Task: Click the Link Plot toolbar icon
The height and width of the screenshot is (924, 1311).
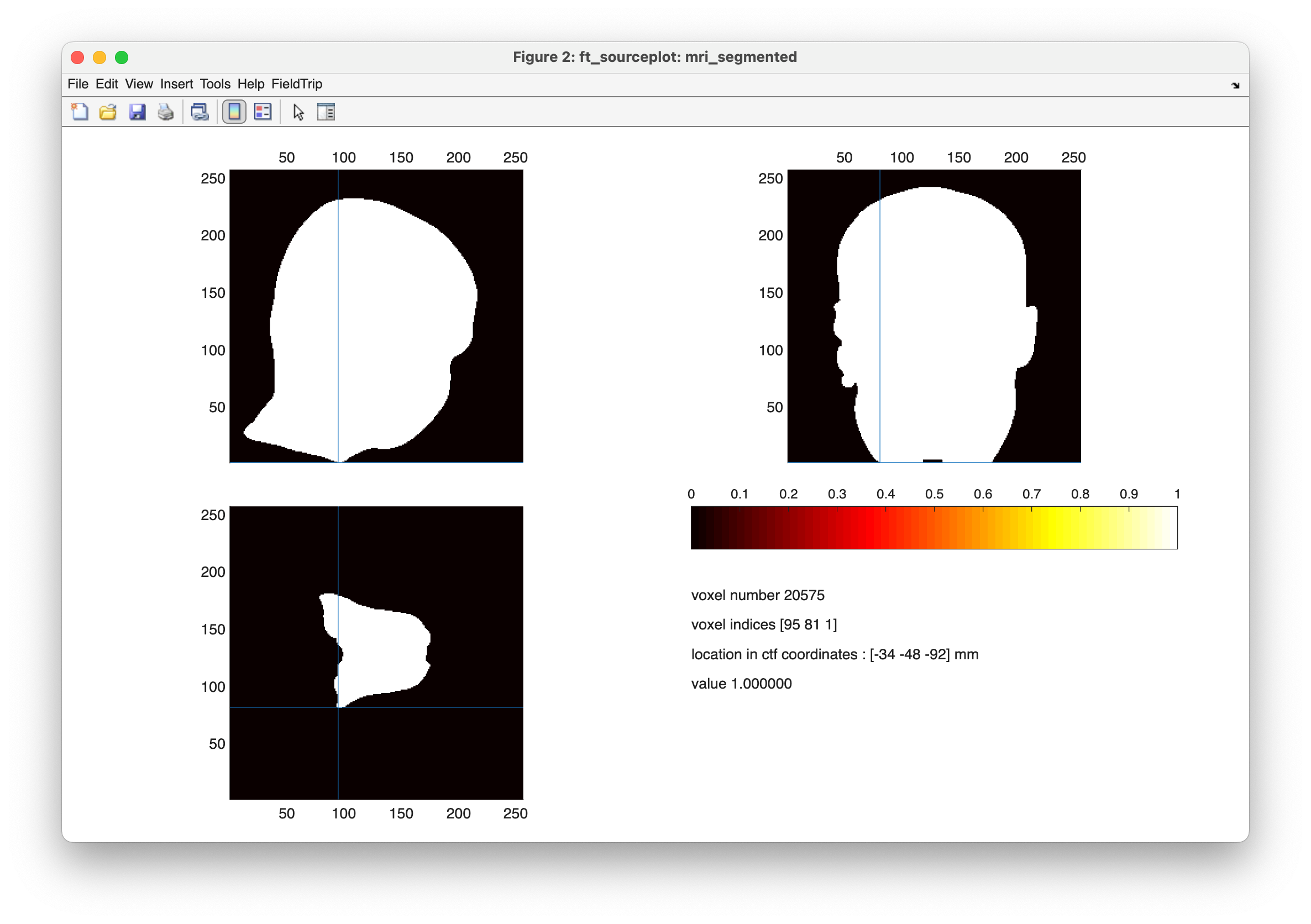Action: [200, 112]
